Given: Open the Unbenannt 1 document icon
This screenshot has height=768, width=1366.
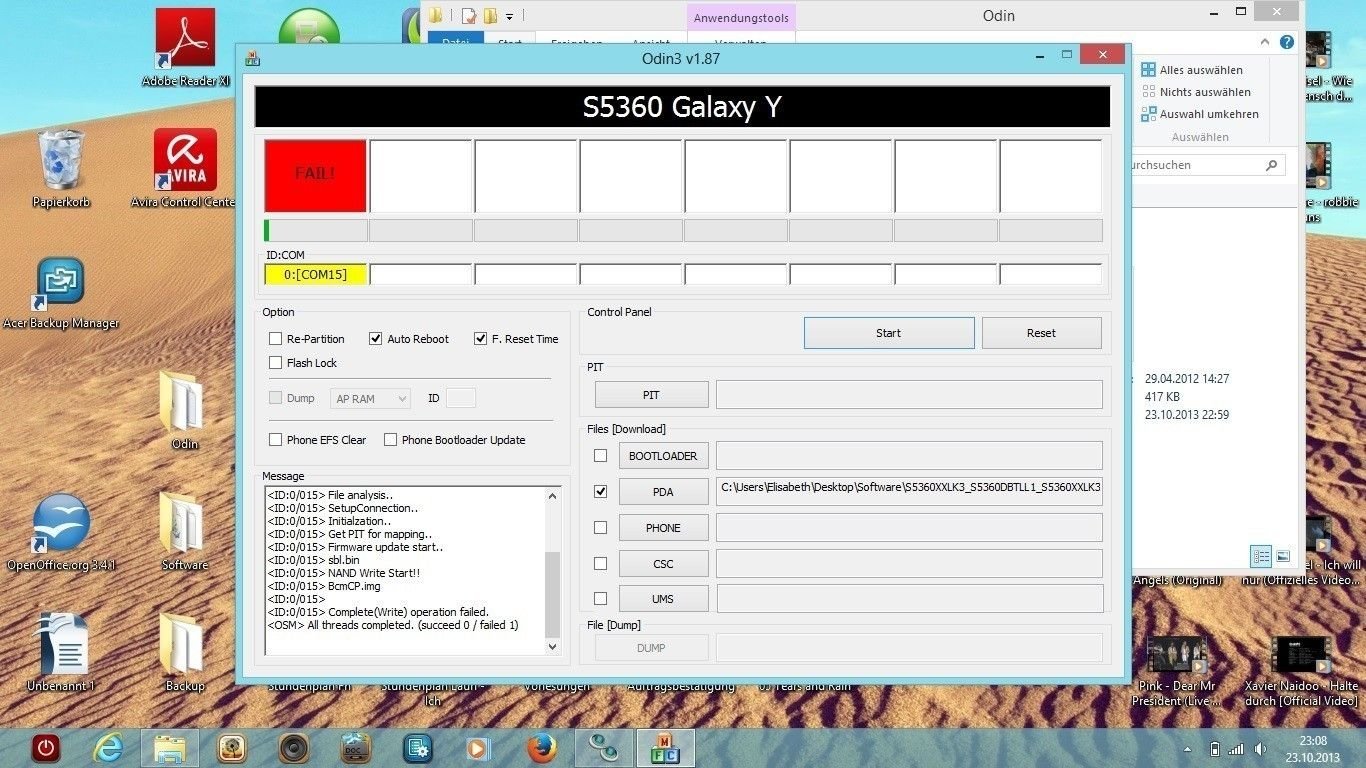Looking at the screenshot, I should pos(61,652).
